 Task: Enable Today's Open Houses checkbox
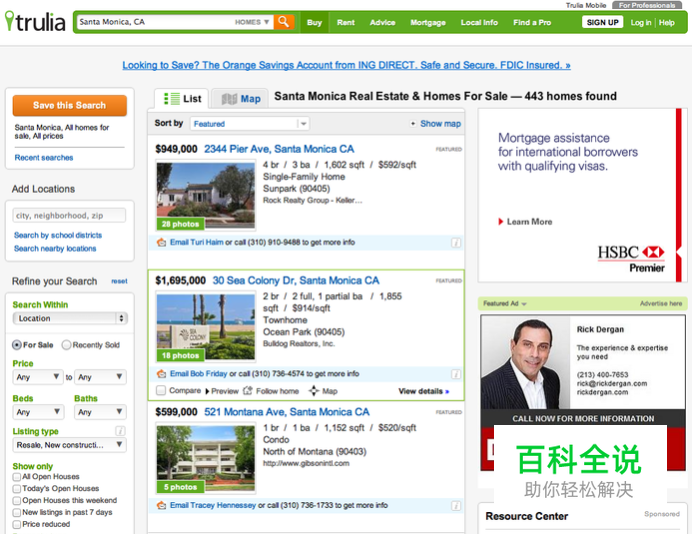click(x=17, y=489)
